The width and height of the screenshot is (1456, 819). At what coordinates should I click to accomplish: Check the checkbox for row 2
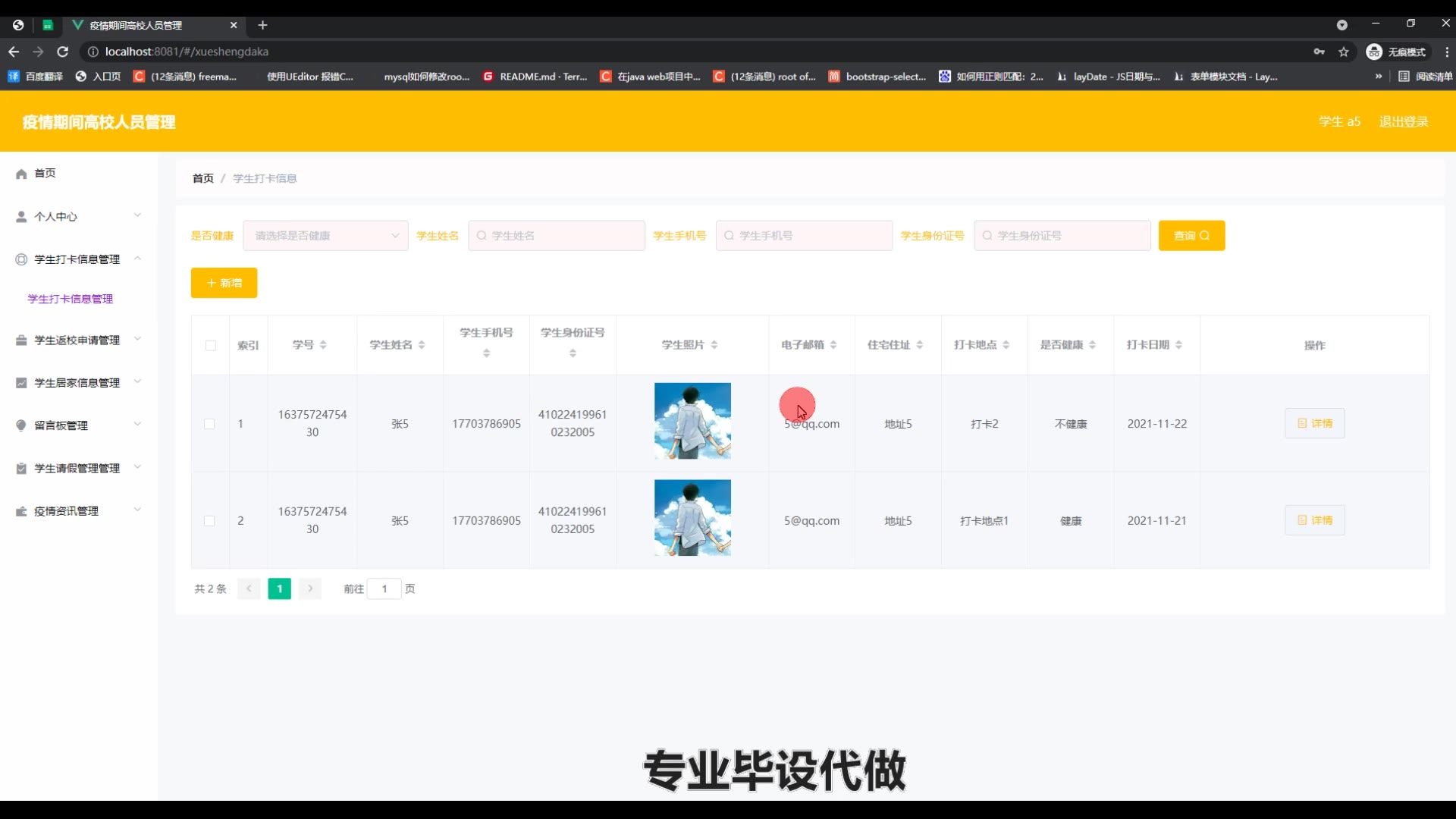(x=209, y=521)
